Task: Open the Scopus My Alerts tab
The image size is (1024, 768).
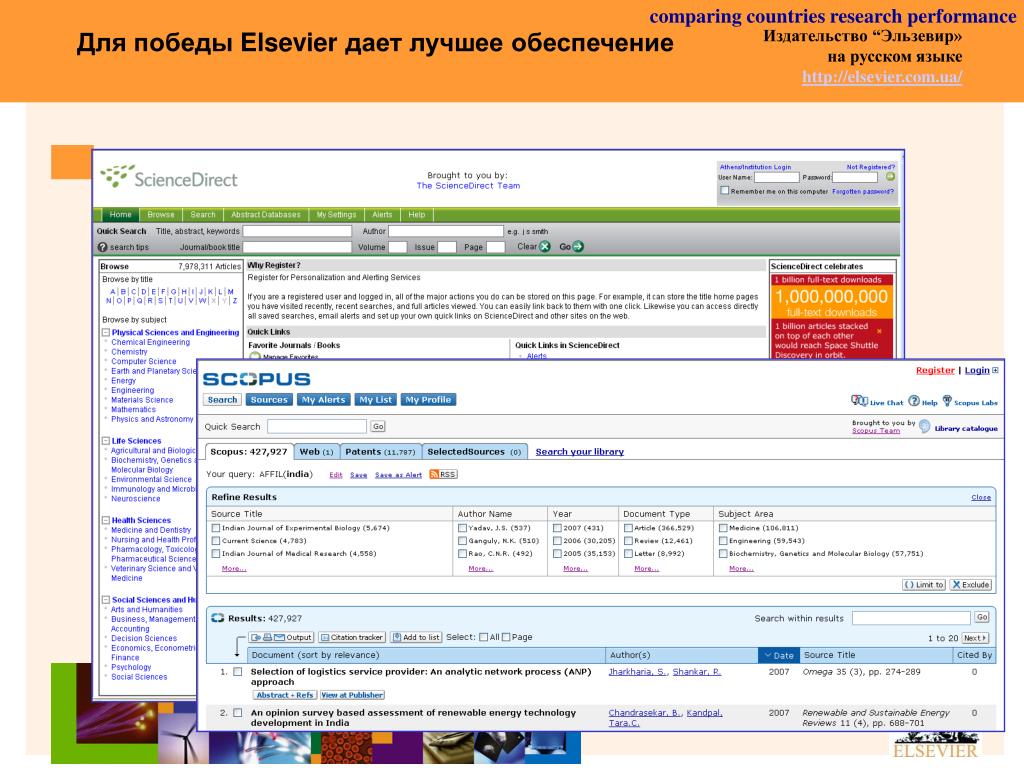Action: tap(323, 400)
